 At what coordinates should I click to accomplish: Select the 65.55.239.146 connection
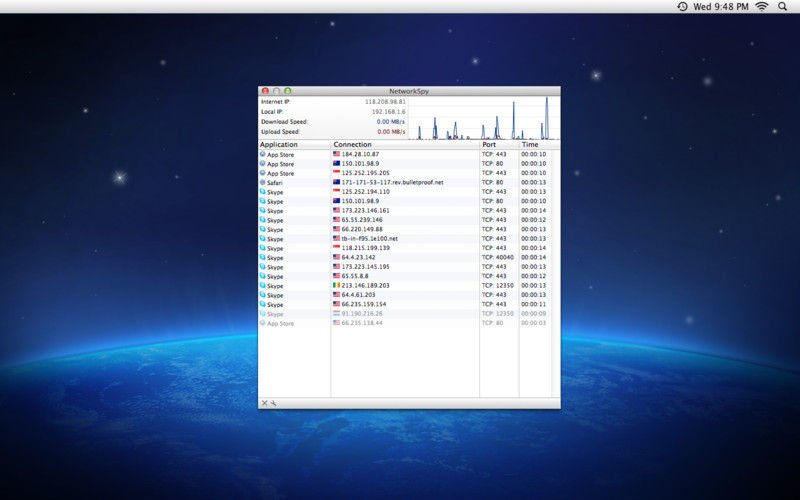tap(362, 219)
